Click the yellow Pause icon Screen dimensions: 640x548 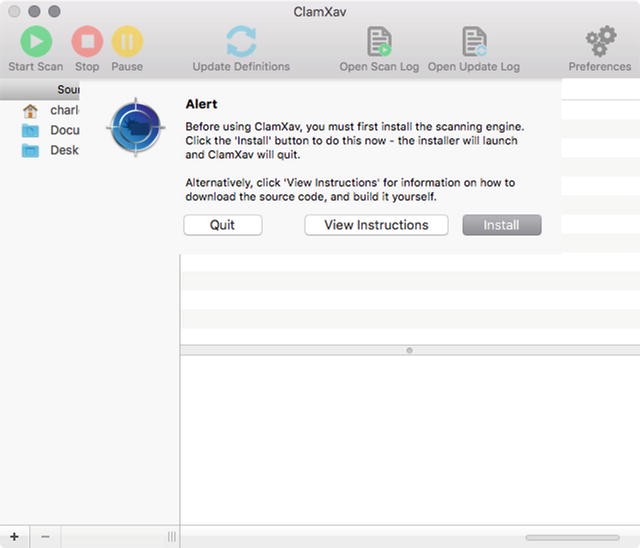click(127, 41)
